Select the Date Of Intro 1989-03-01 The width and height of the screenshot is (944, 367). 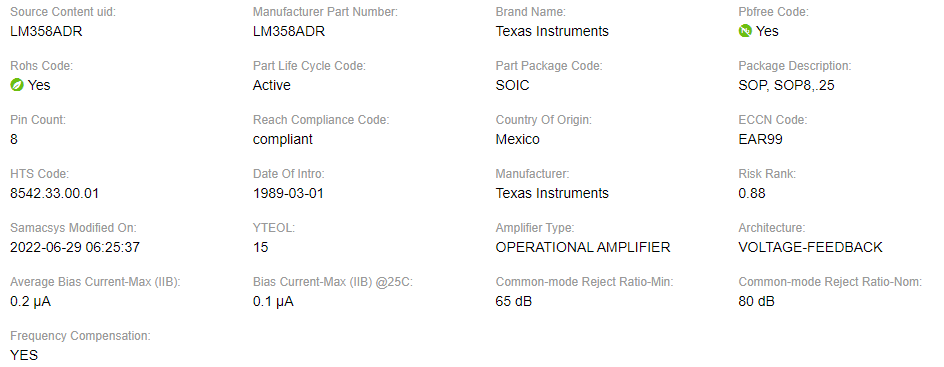[287, 194]
